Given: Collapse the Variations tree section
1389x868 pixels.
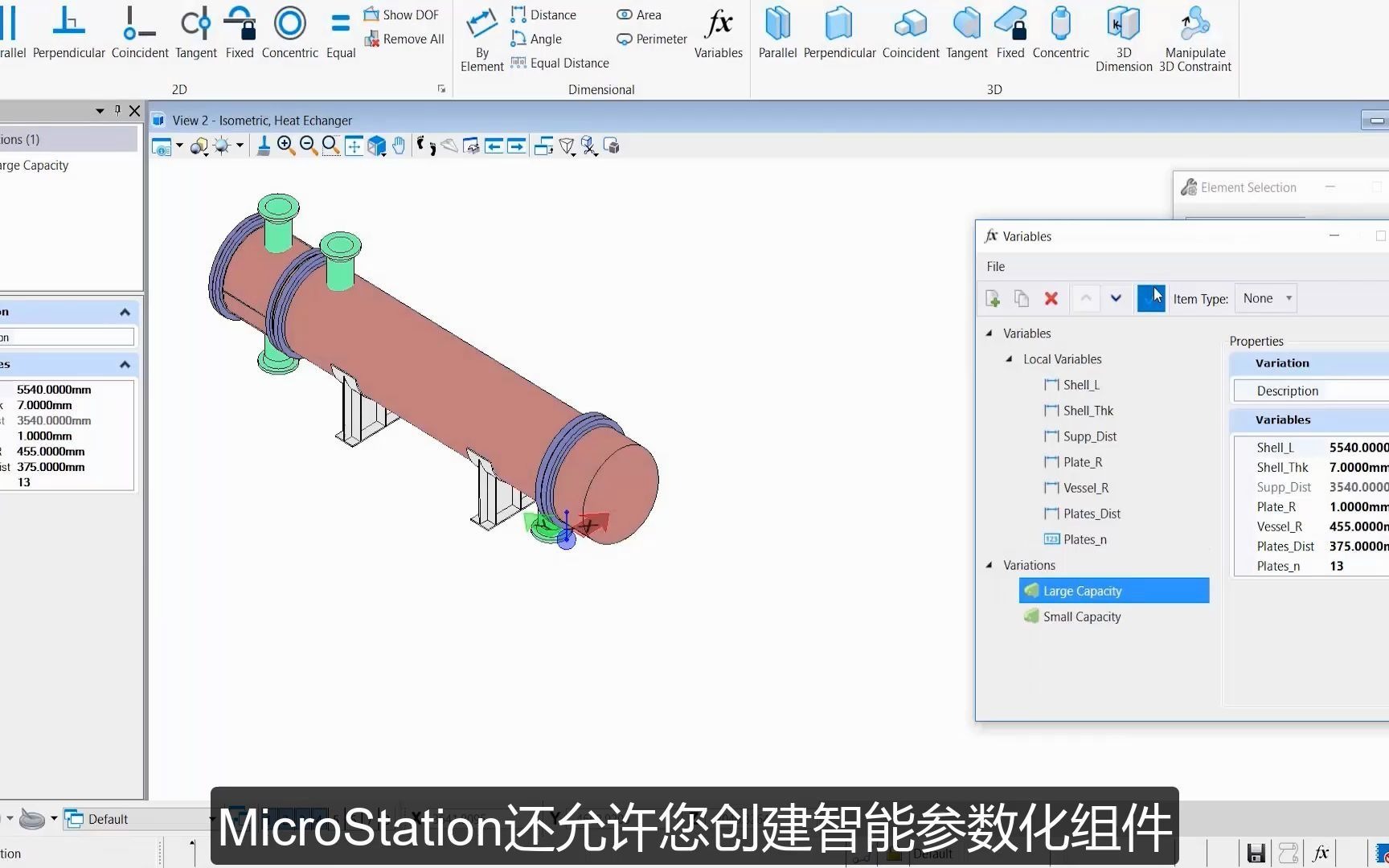Looking at the screenshot, I should pyautogui.click(x=990, y=565).
